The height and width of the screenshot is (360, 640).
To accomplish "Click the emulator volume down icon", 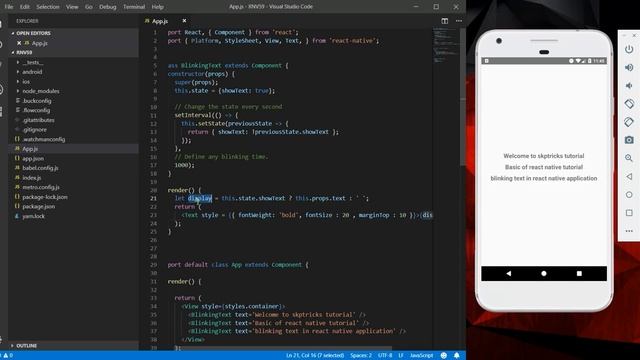I will (x=629, y=86).
